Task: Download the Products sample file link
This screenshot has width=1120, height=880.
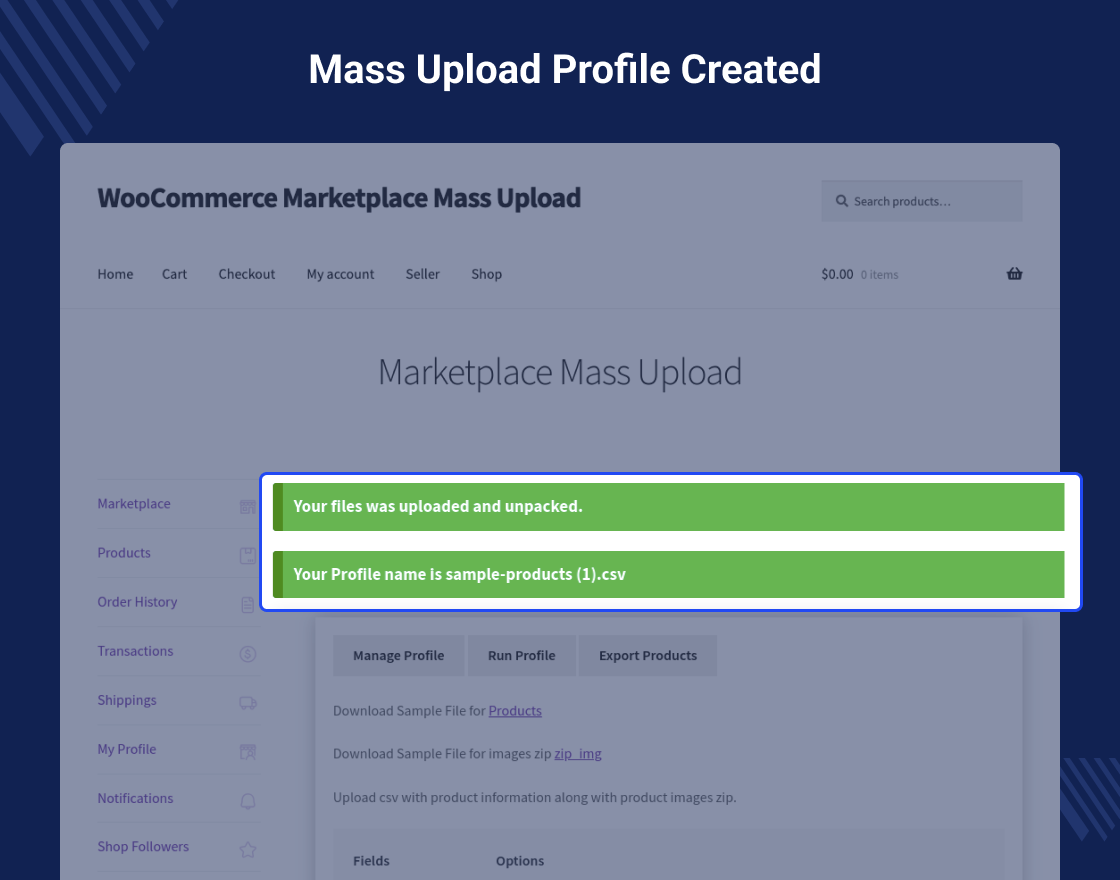Action: pos(515,711)
